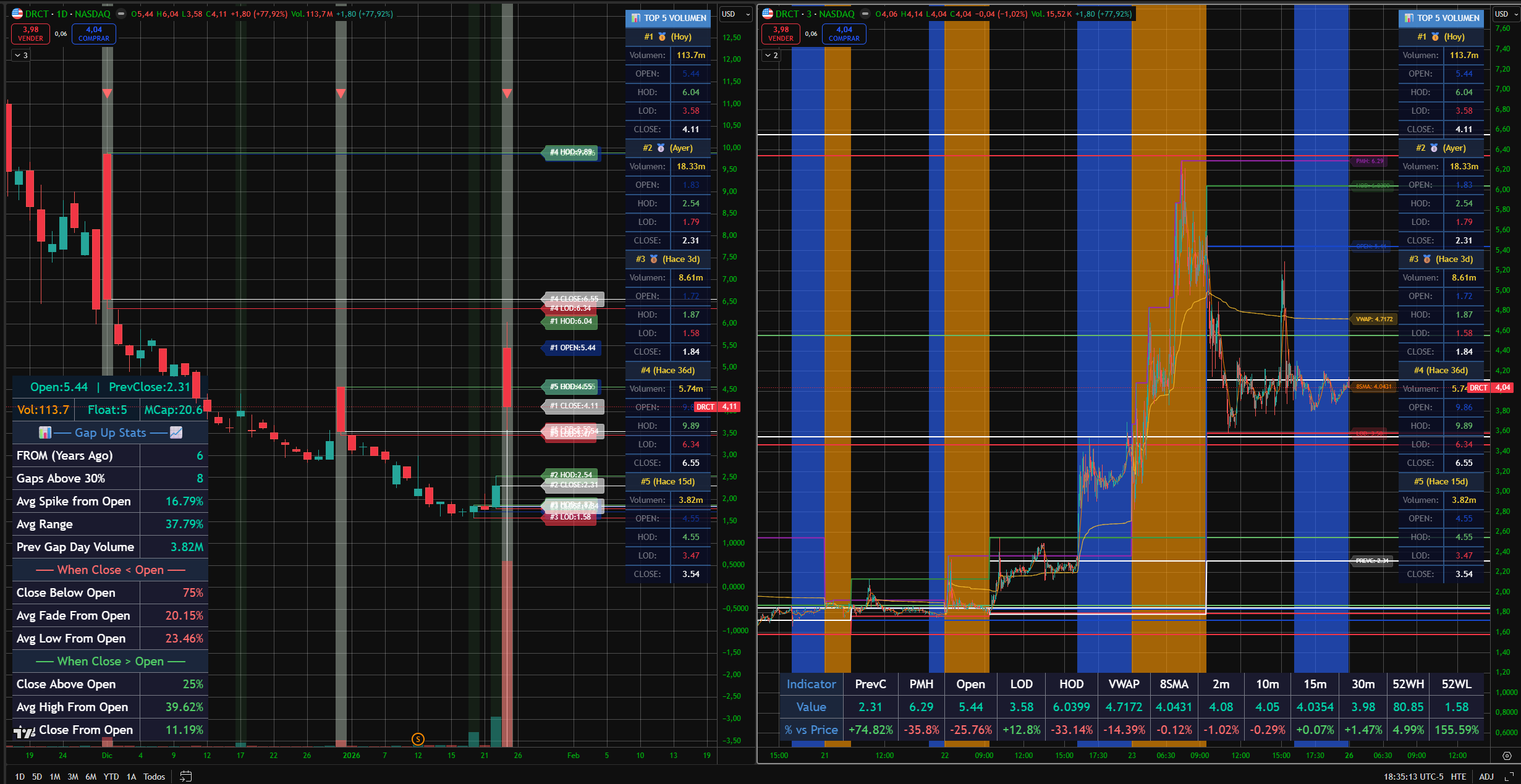Click the VWAP: 4.7172 label on right chart

1373,319
